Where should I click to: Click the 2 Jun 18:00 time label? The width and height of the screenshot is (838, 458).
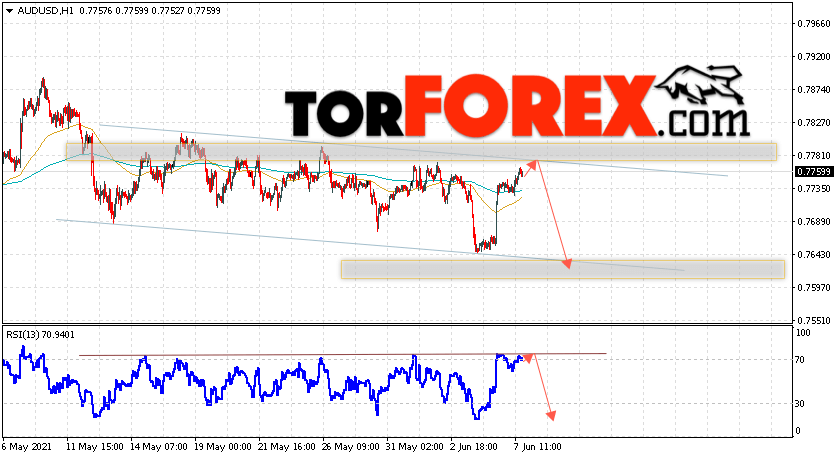tap(474, 446)
